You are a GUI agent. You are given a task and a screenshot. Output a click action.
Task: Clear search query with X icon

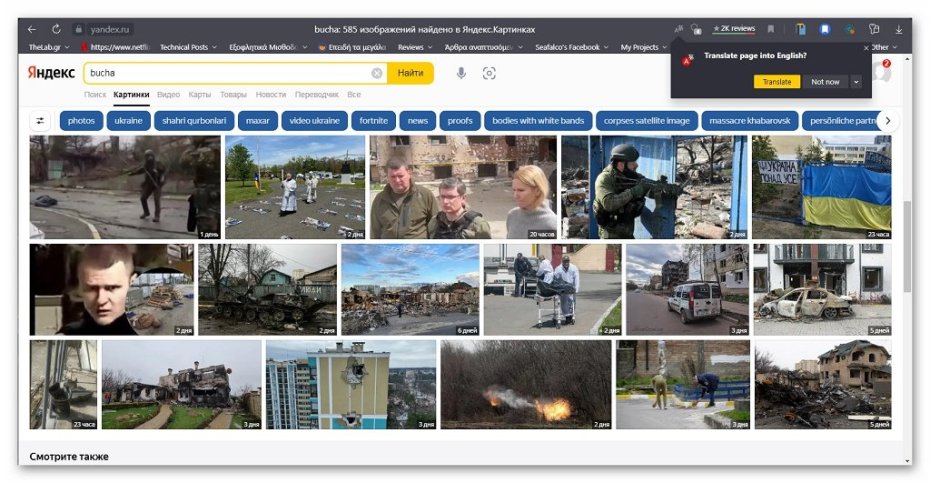pyautogui.click(x=377, y=73)
